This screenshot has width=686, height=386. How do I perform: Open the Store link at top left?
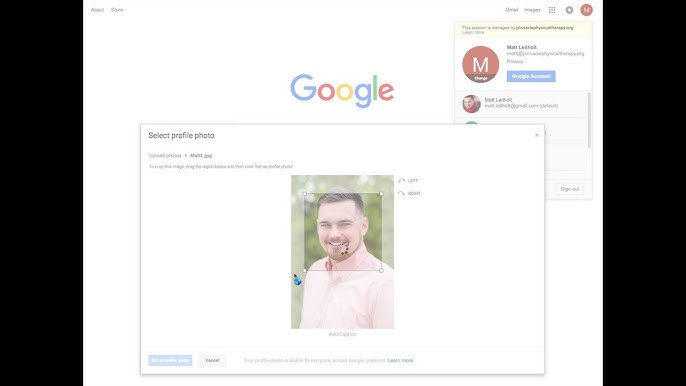coord(117,10)
